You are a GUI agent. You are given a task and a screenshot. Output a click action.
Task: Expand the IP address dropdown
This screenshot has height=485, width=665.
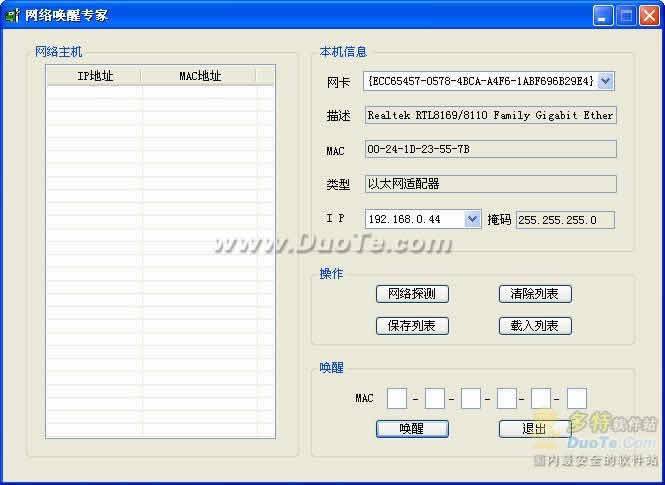click(x=473, y=219)
